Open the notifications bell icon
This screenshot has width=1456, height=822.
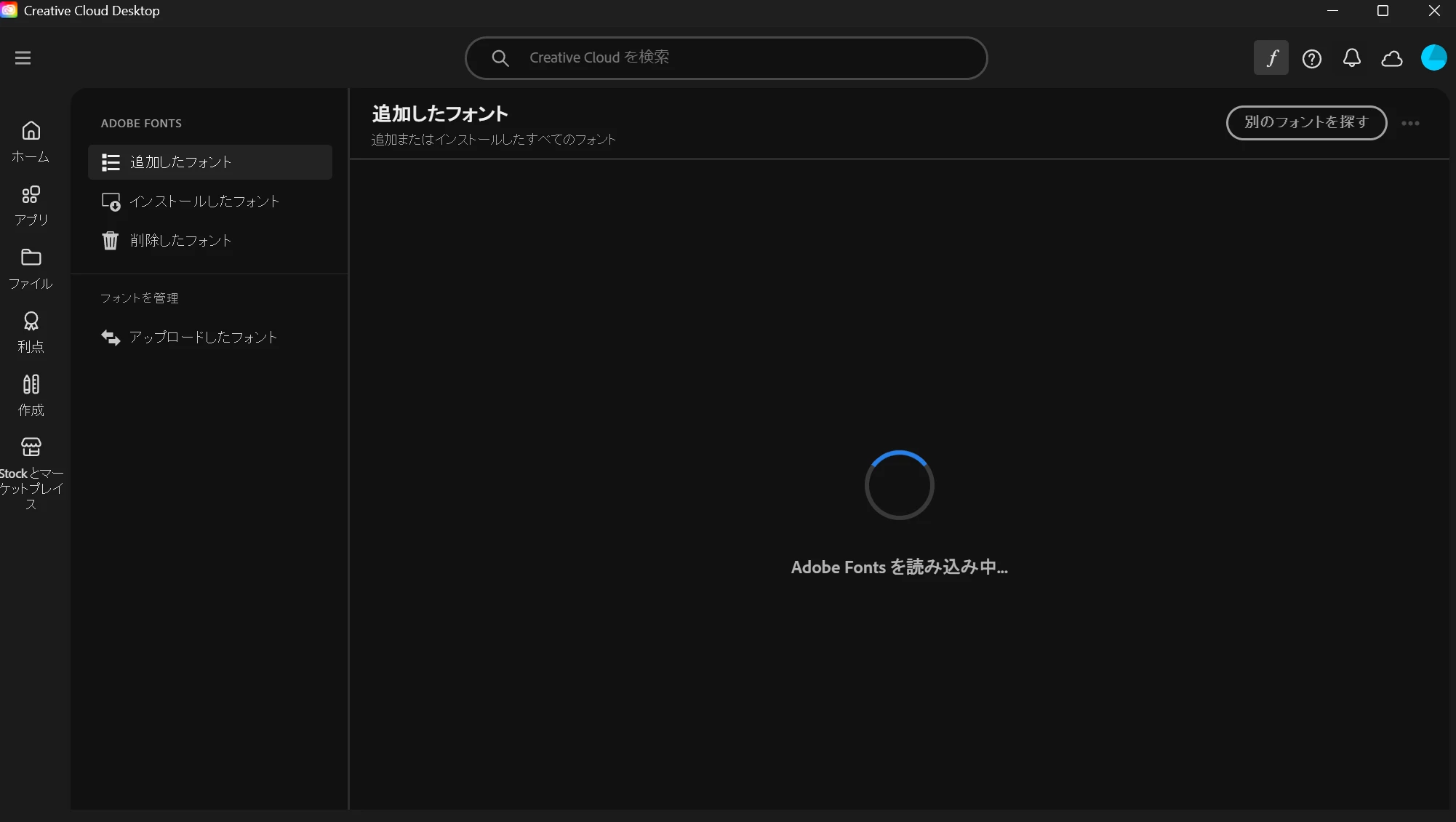click(x=1351, y=58)
